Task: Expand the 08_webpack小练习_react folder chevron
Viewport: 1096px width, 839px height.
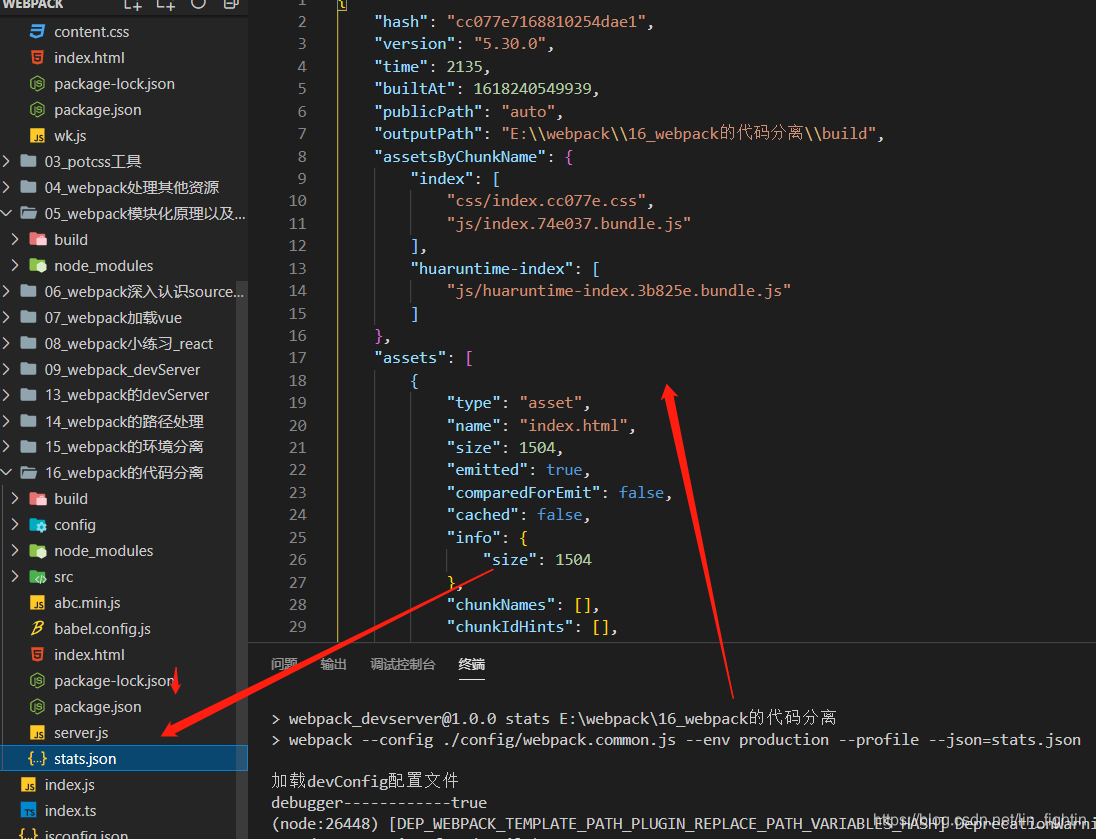Action: 6,343
